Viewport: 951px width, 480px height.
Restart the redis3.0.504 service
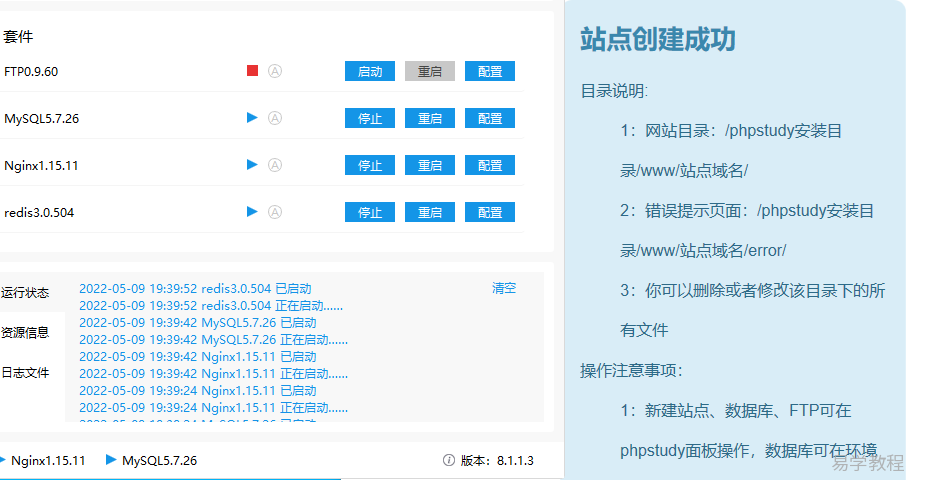430,212
